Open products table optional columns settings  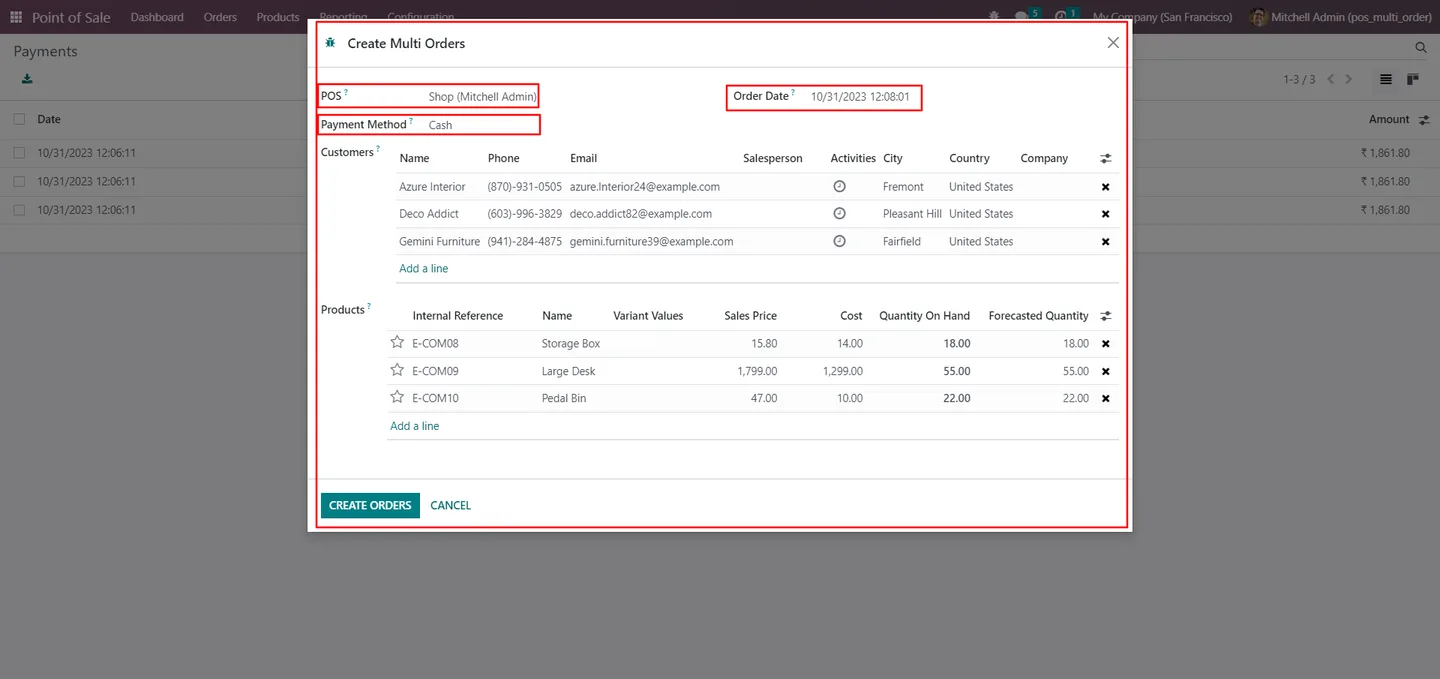(x=1106, y=315)
